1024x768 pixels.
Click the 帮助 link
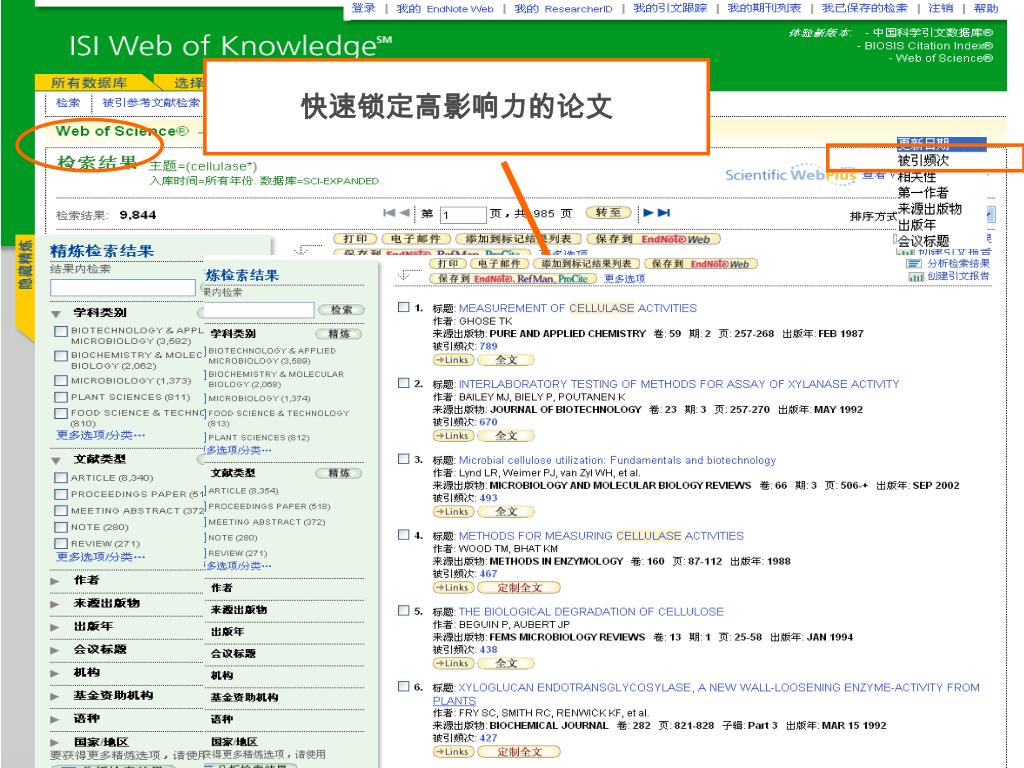[985, 8]
